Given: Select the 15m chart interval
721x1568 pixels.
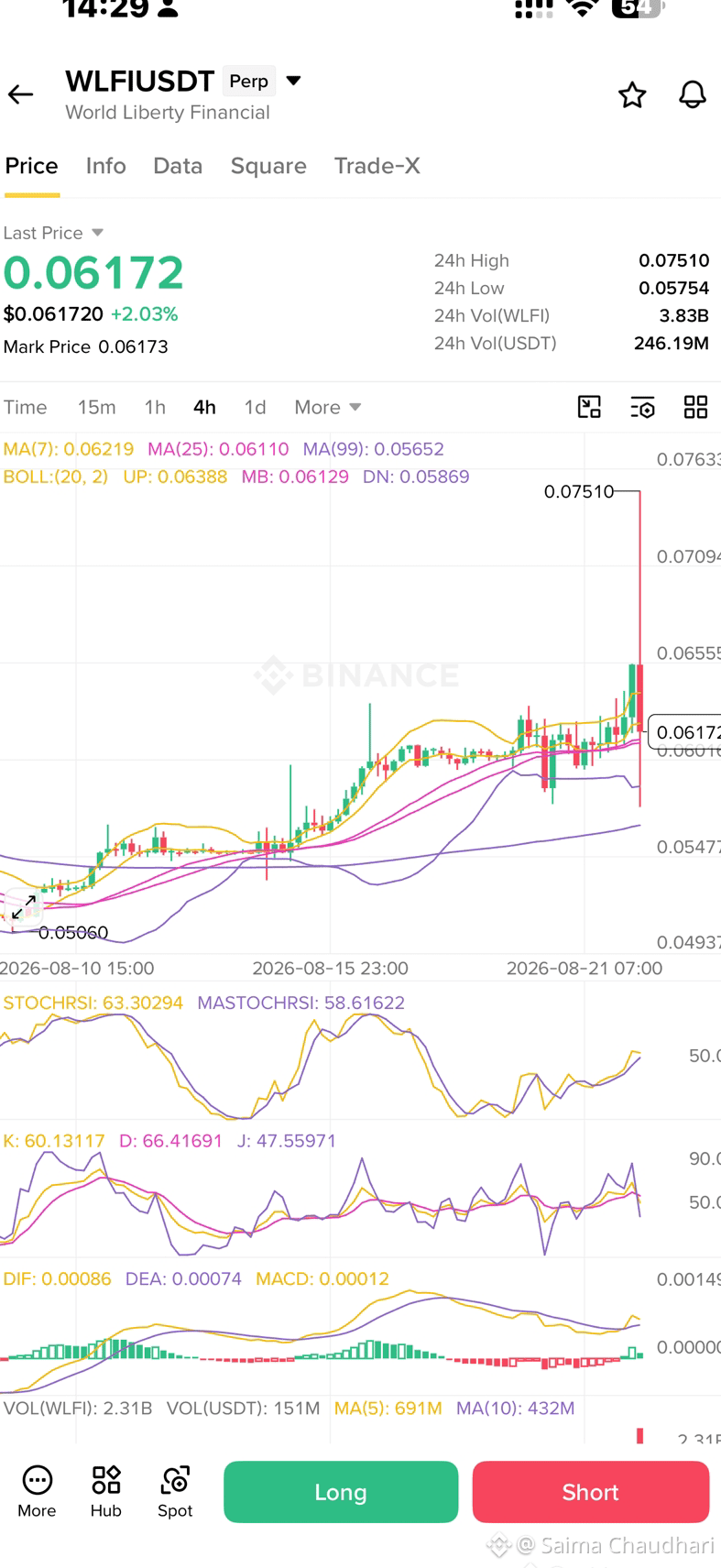Looking at the screenshot, I should pos(96,407).
